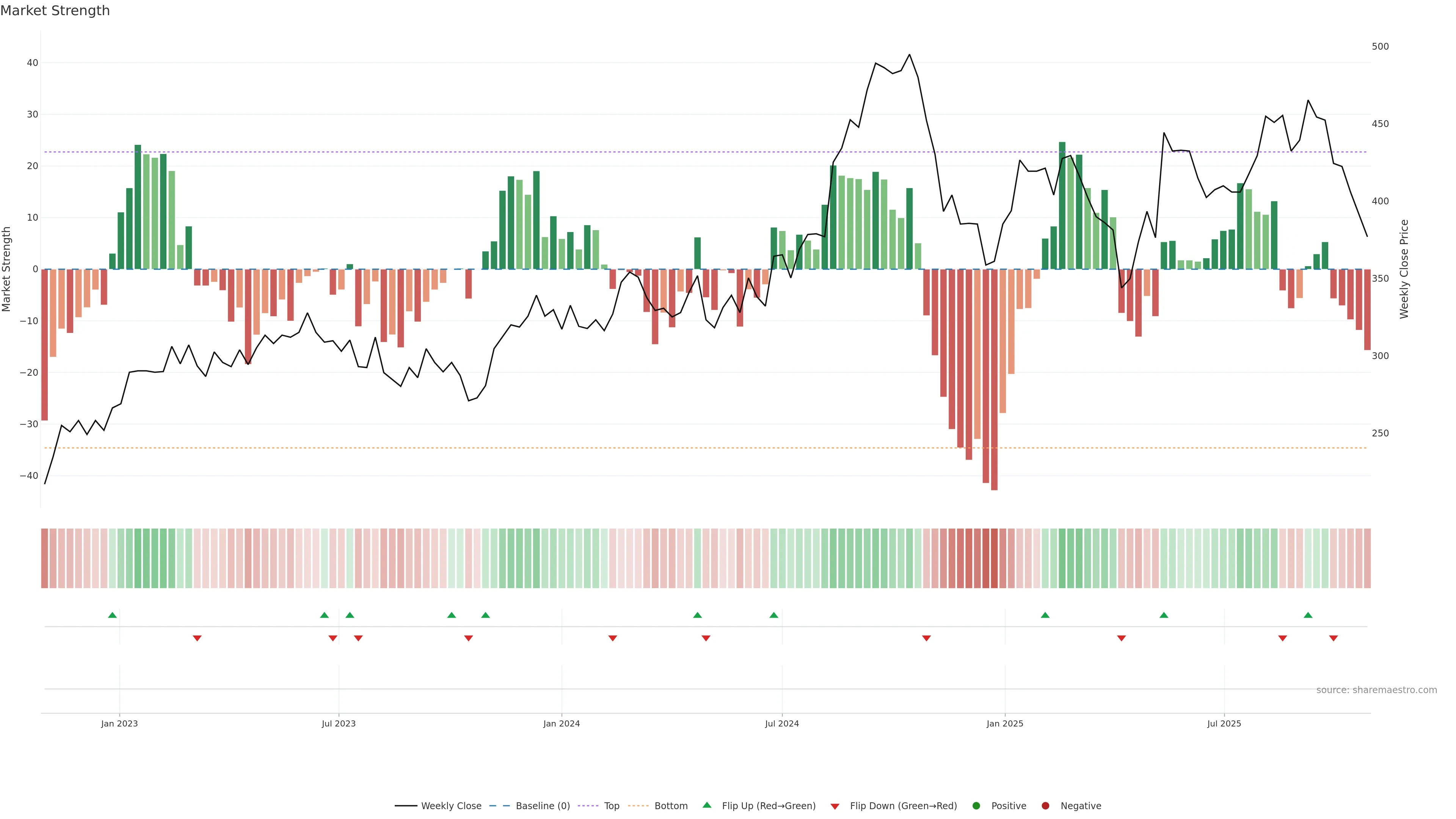
Task: Click the Market Strength y-axis title
Action: pyautogui.click(x=7, y=269)
